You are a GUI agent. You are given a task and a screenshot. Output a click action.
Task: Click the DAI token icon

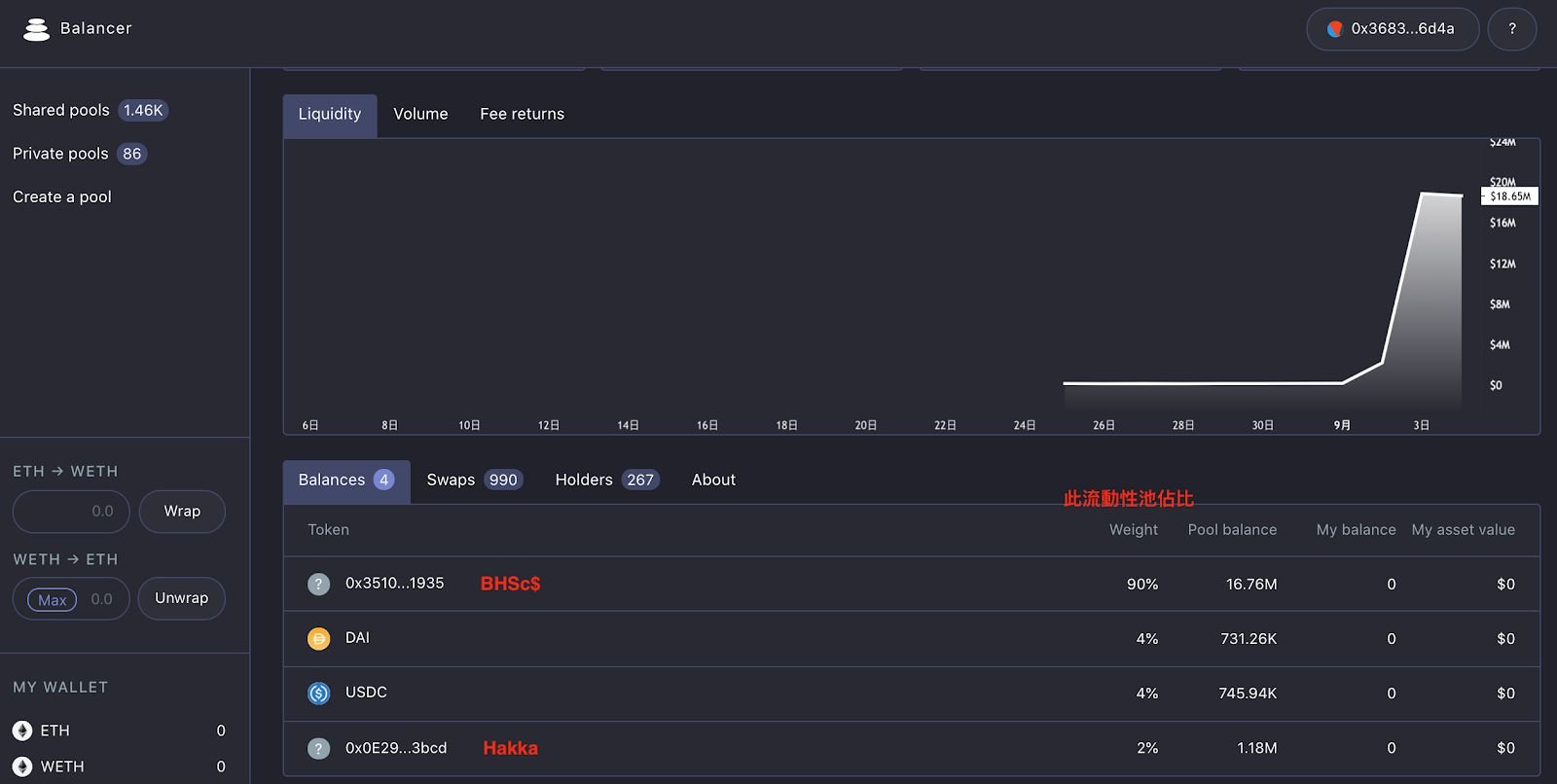click(x=318, y=638)
